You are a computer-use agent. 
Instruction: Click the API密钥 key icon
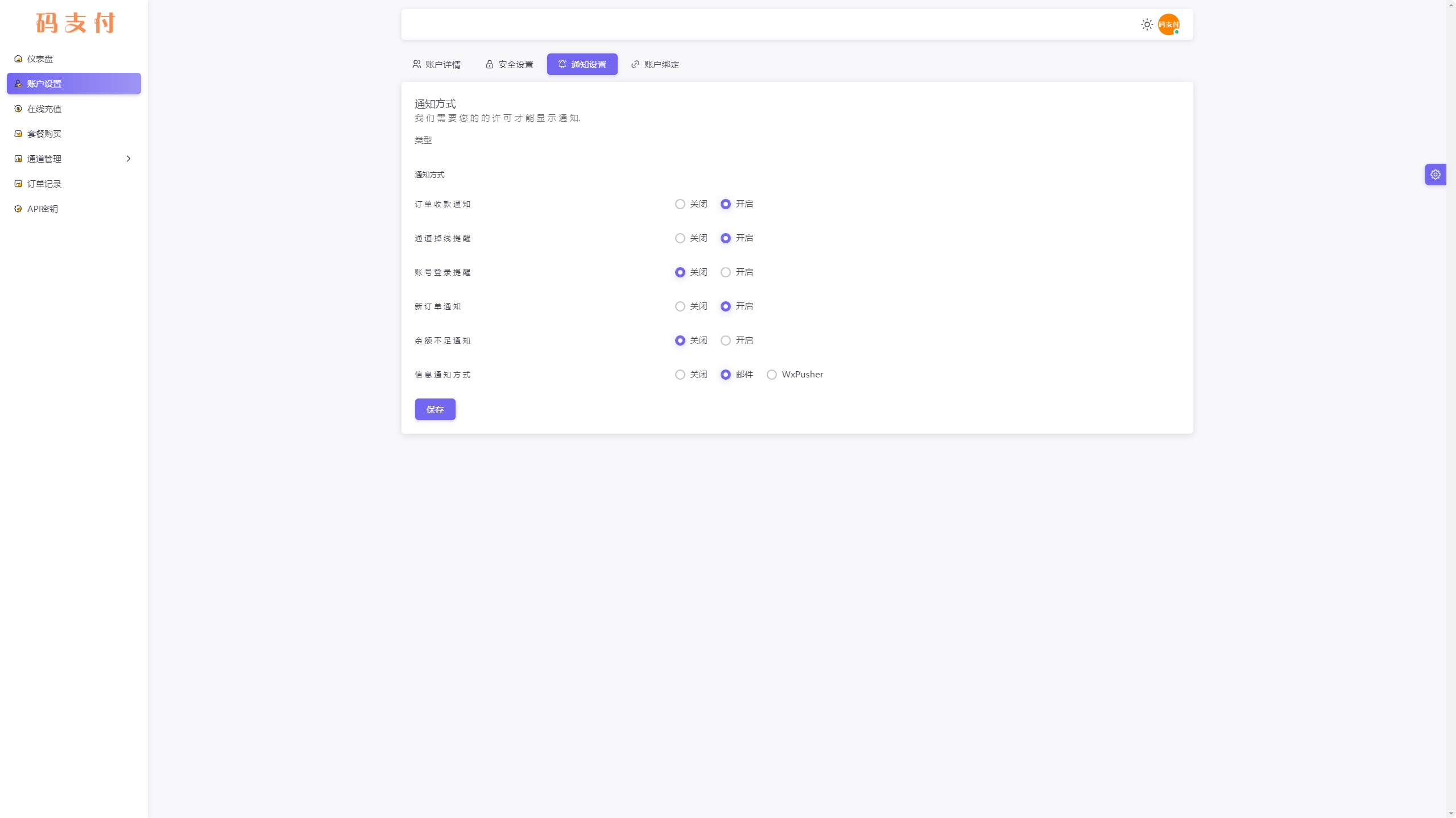click(x=18, y=209)
